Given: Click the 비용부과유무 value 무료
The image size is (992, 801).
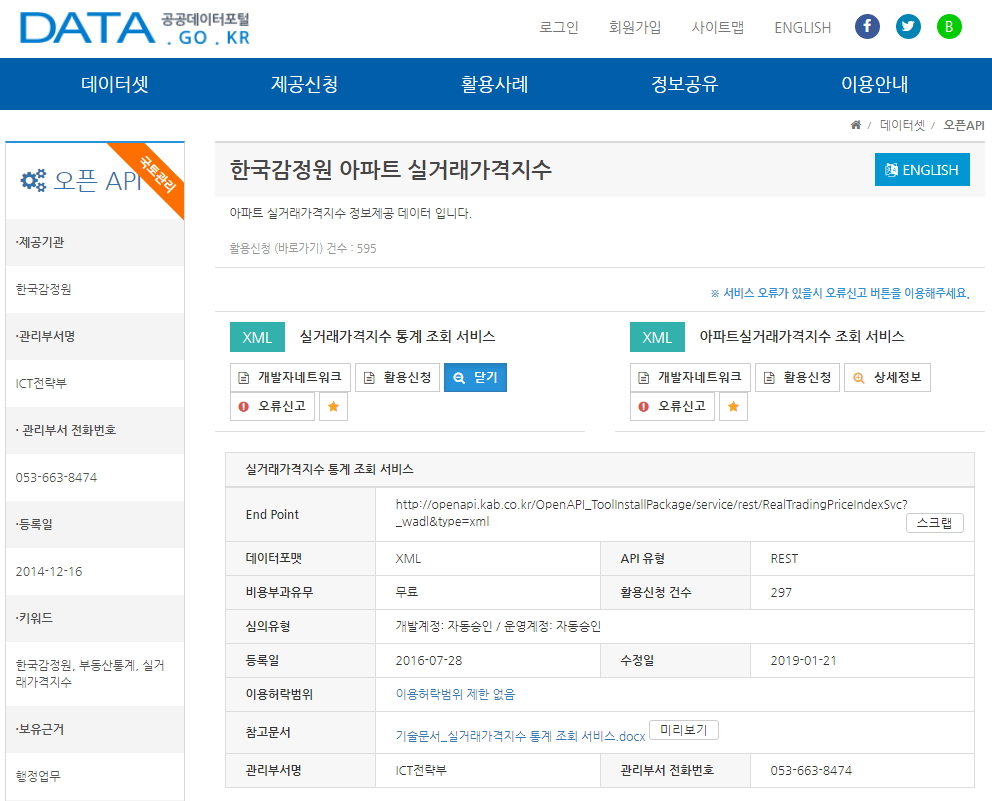Looking at the screenshot, I should (x=406, y=592).
